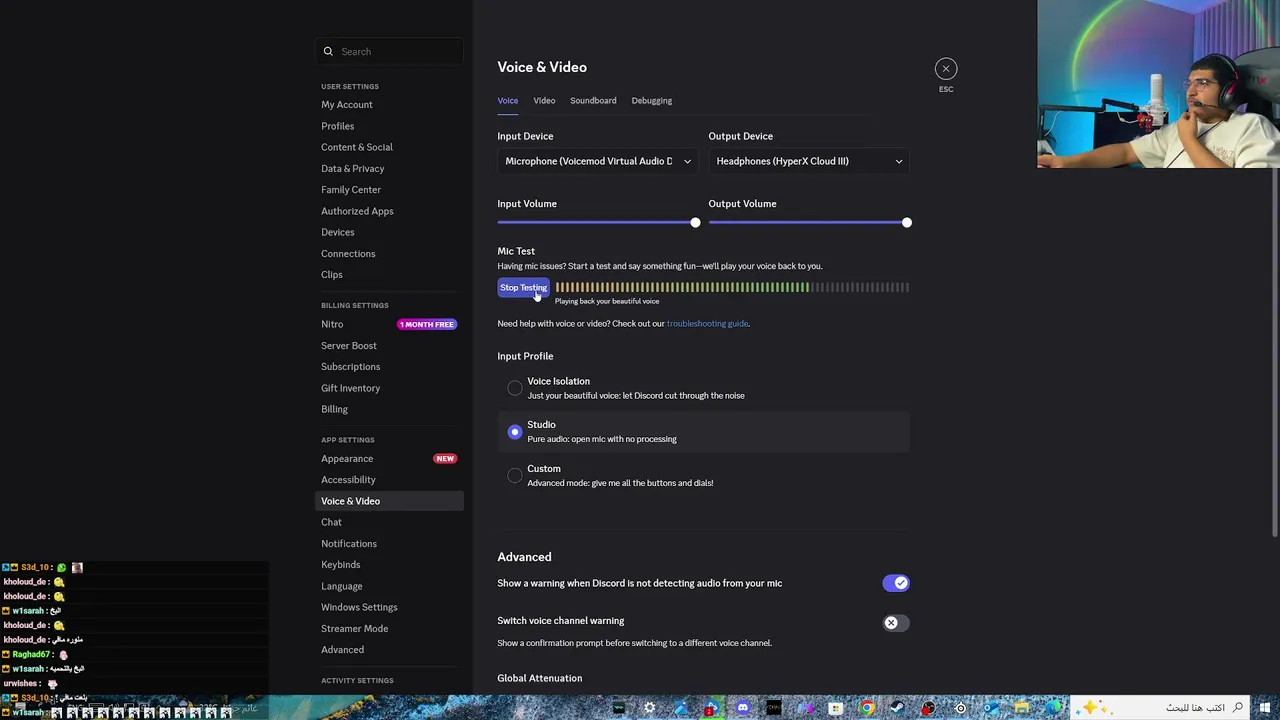Image resolution: width=1280 pixels, height=720 pixels.
Task: Click the taskbar search box
Action: [1160, 708]
